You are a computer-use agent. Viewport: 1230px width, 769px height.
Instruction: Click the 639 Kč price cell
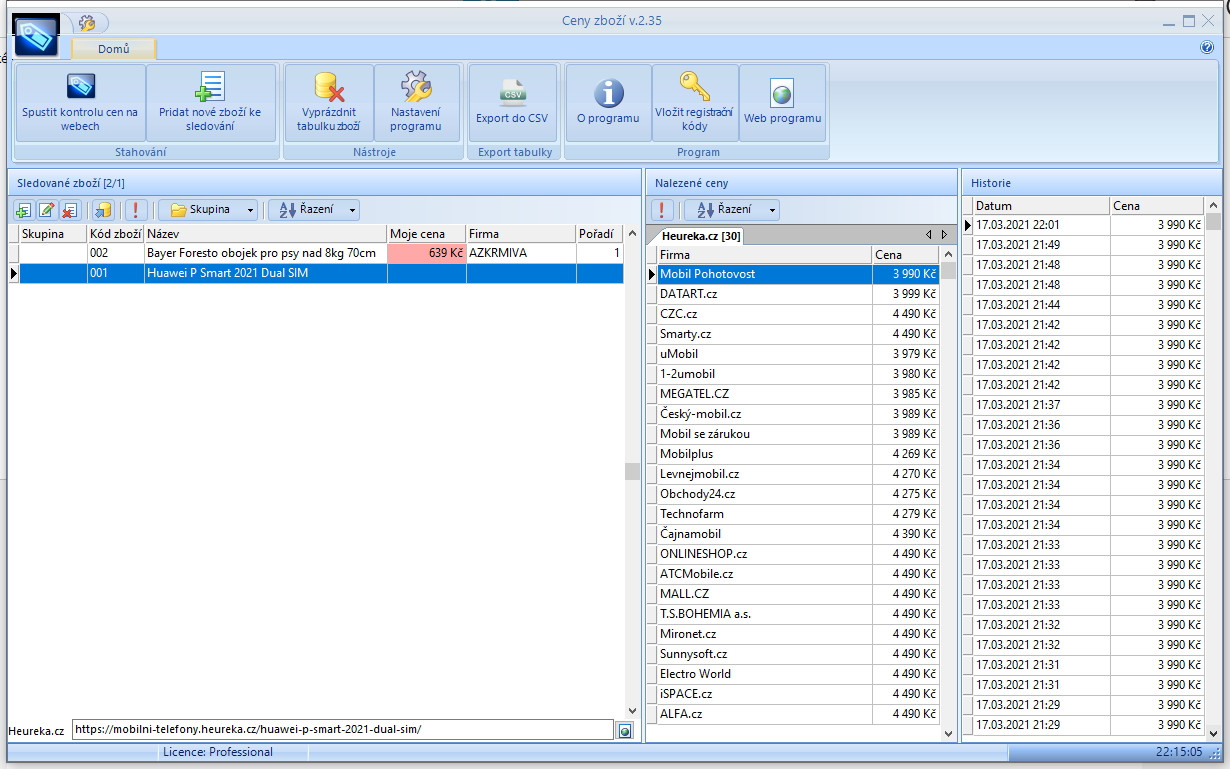pos(426,254)
